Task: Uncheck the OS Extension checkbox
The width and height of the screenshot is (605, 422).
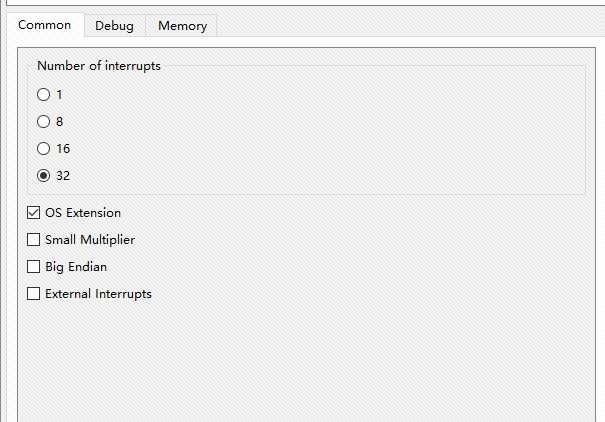Action: (34, 213)
